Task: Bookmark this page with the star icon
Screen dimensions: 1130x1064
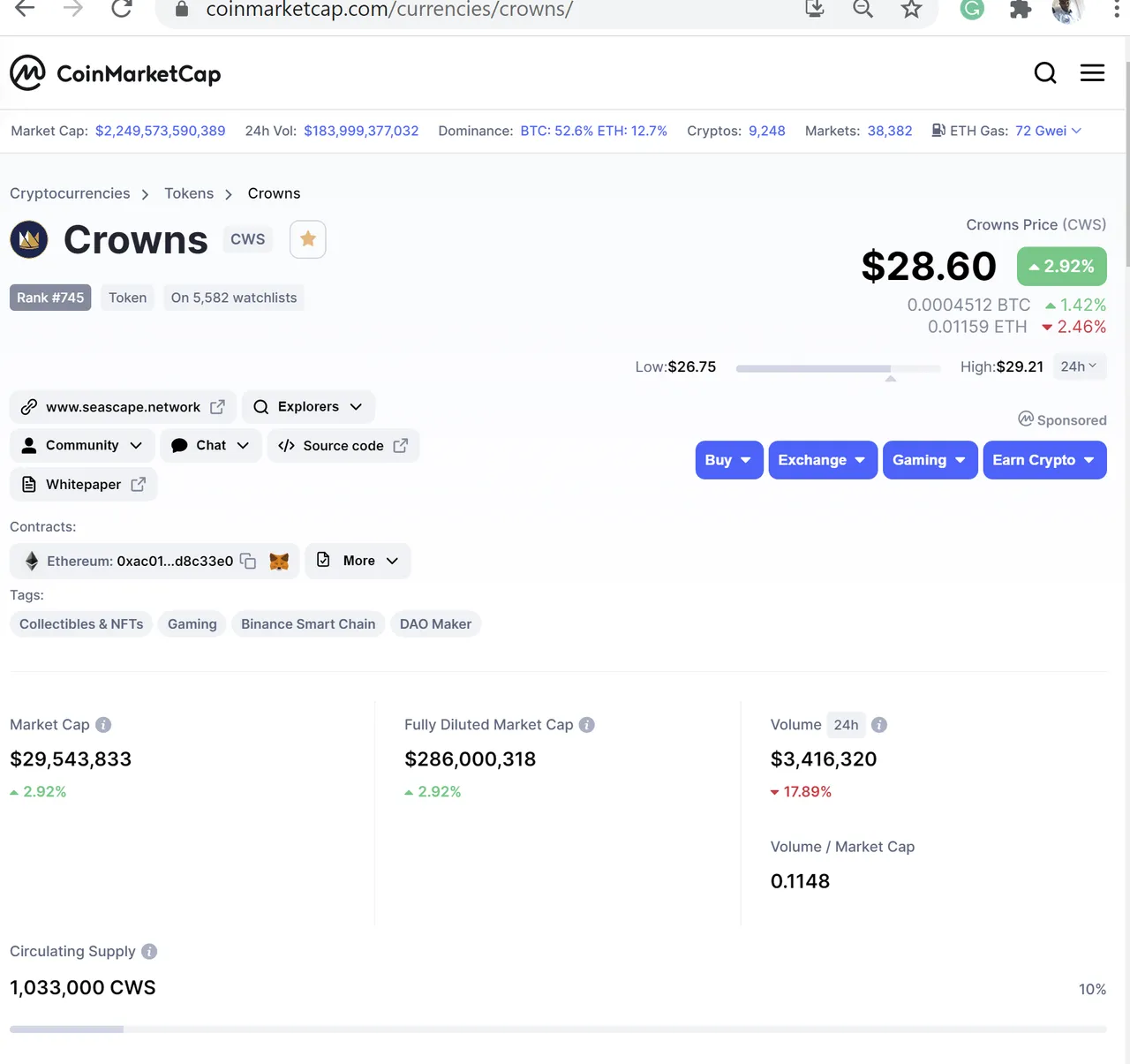Action: pos(911,9)
